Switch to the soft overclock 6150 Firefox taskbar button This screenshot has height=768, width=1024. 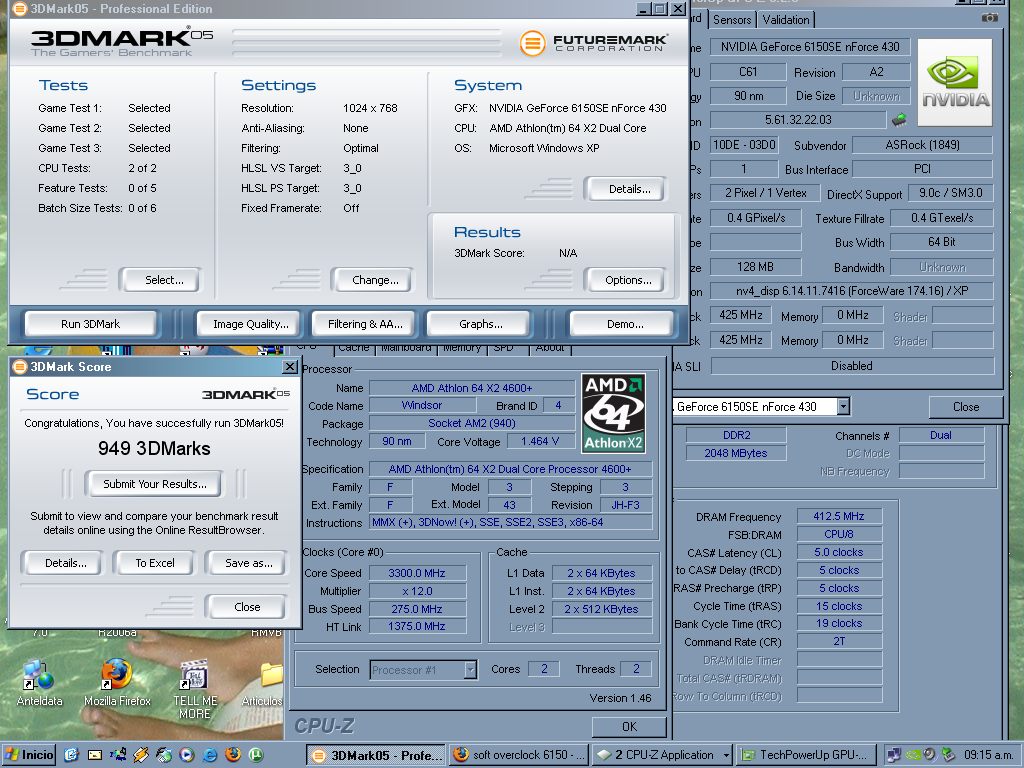tap(520, 755)
